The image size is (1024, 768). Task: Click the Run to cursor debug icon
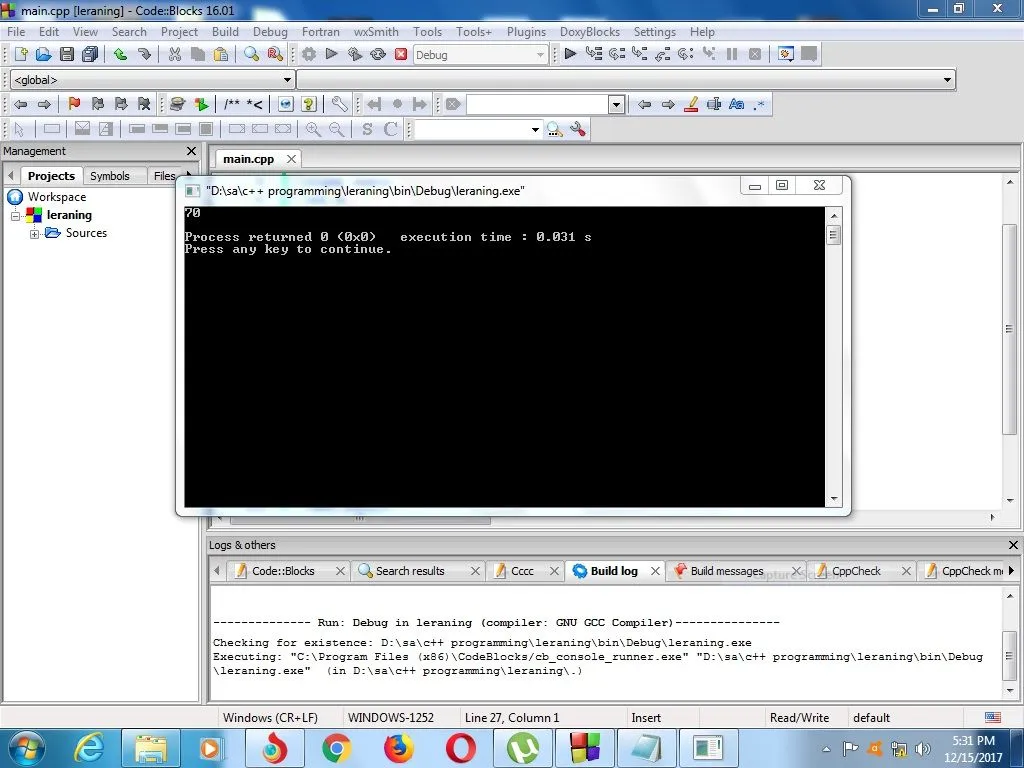594,54
